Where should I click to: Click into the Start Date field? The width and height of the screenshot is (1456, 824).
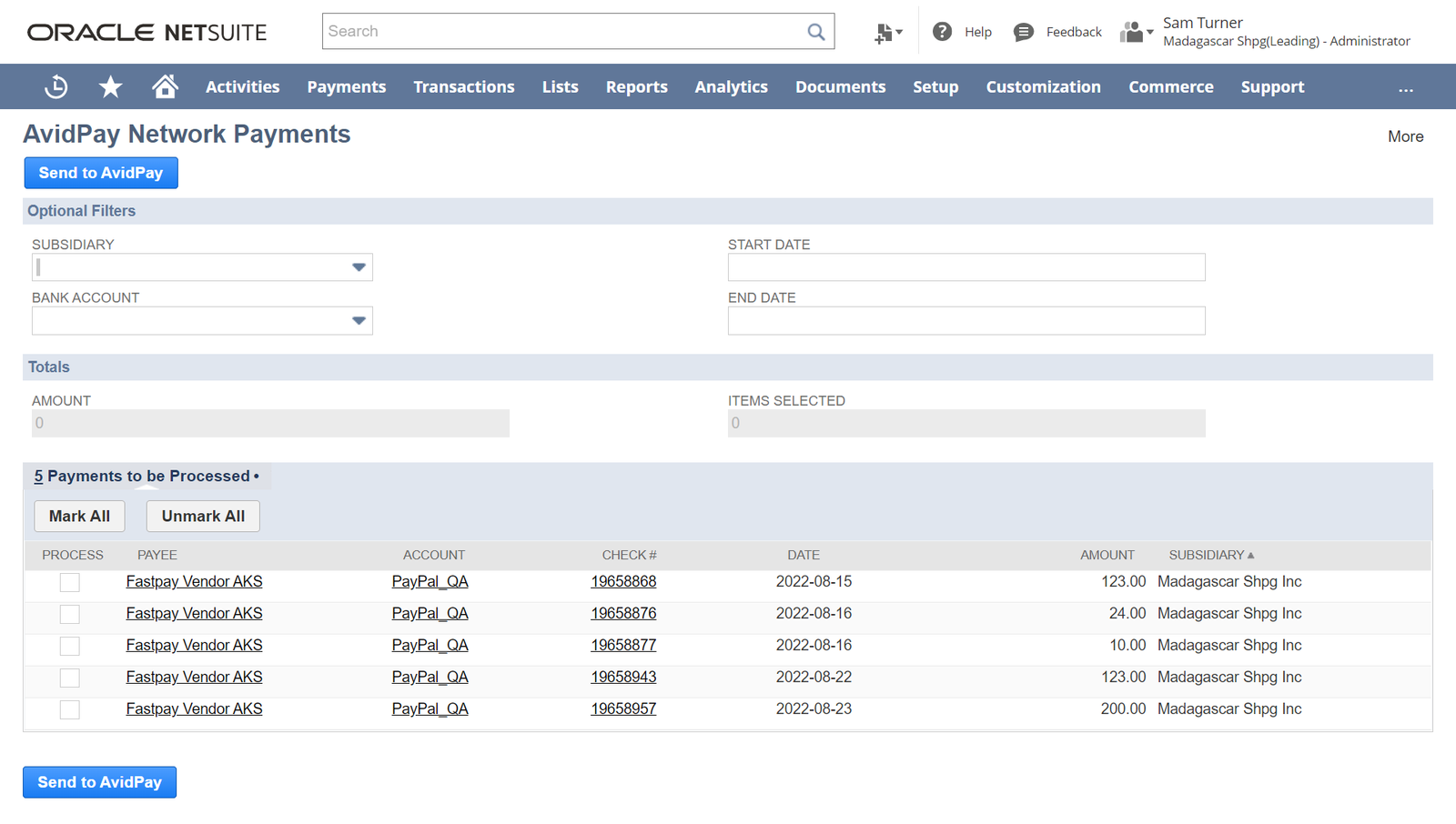point(966,267)
